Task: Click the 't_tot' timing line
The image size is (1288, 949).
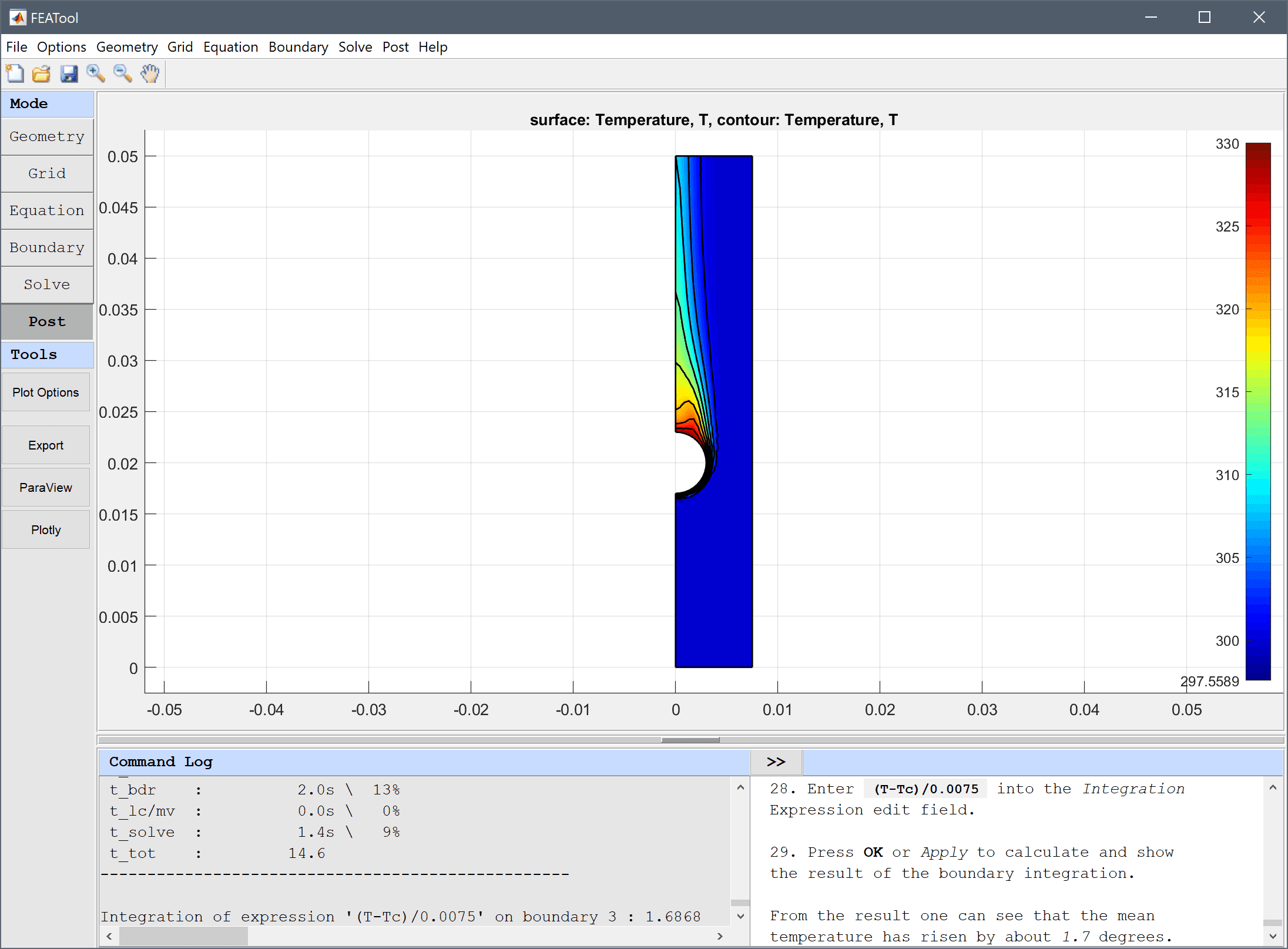Action: coord(217,853)
